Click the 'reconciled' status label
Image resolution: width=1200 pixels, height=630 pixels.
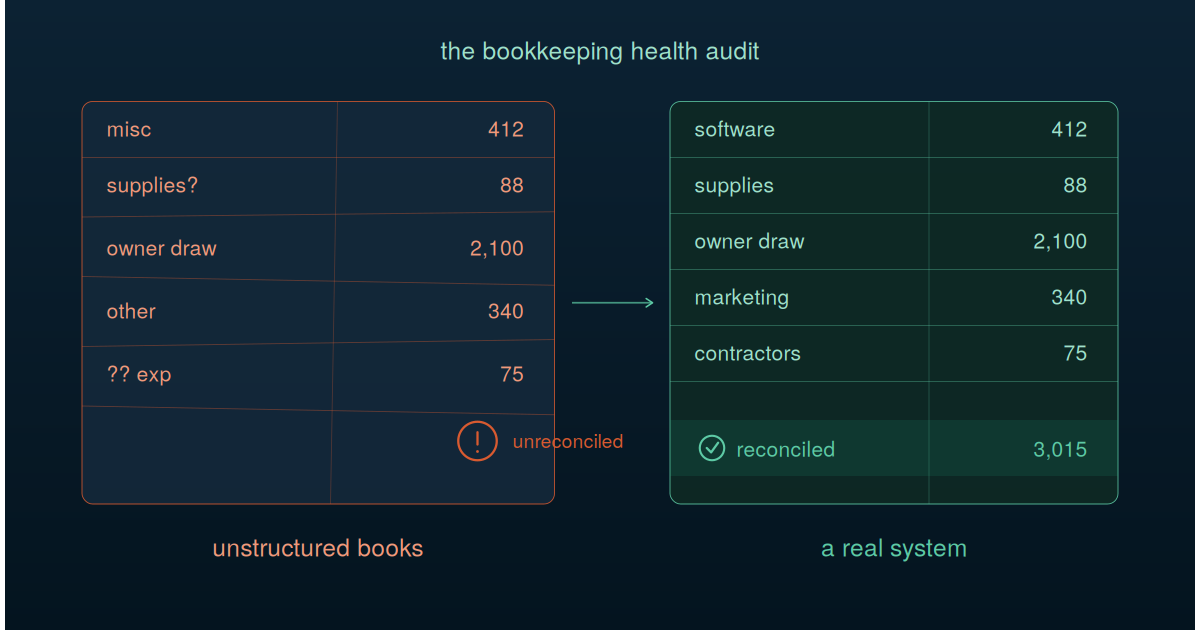pyautogui.click(x=786, y=450)
